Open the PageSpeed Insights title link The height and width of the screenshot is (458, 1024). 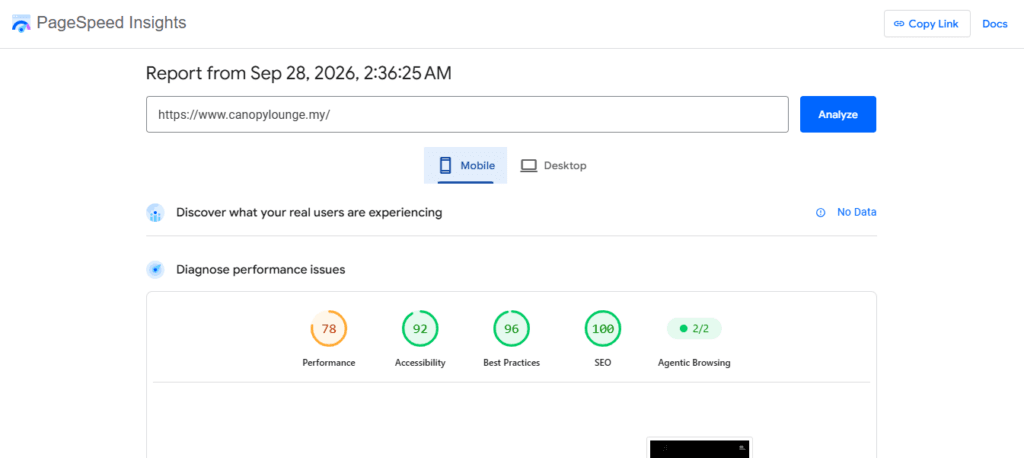click(111, 23)
